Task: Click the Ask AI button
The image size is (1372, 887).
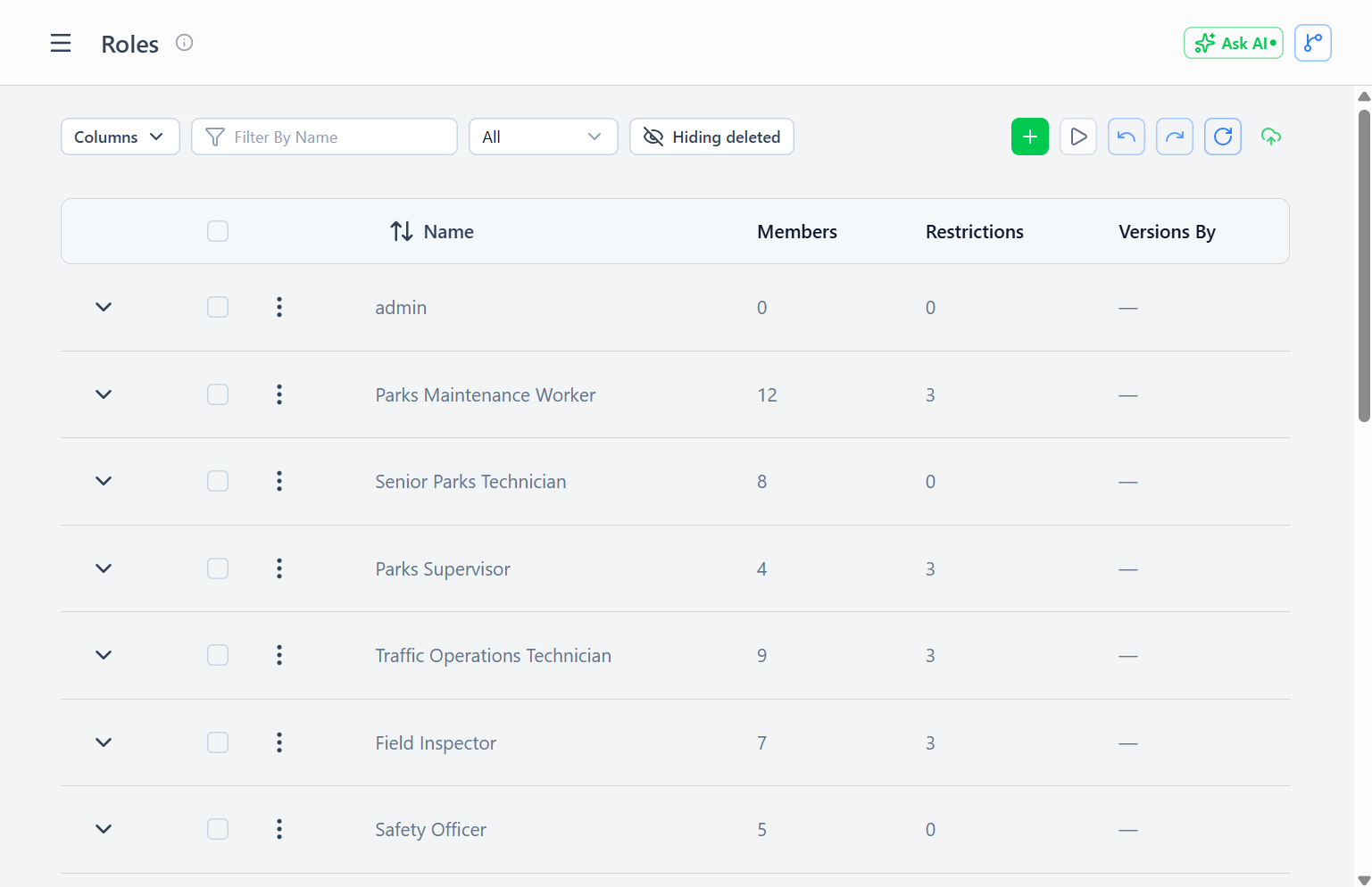Action: 1234,43
